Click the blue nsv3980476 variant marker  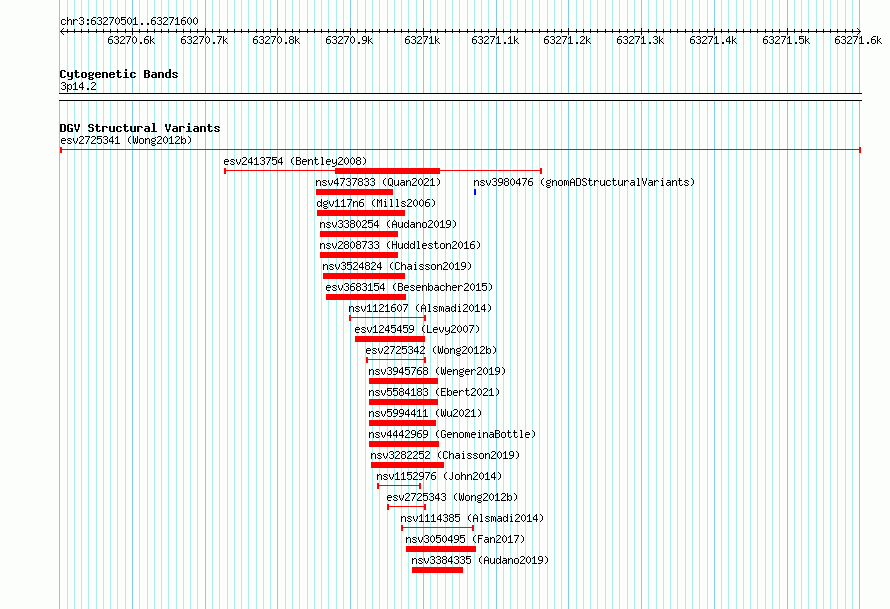(475, 192)
